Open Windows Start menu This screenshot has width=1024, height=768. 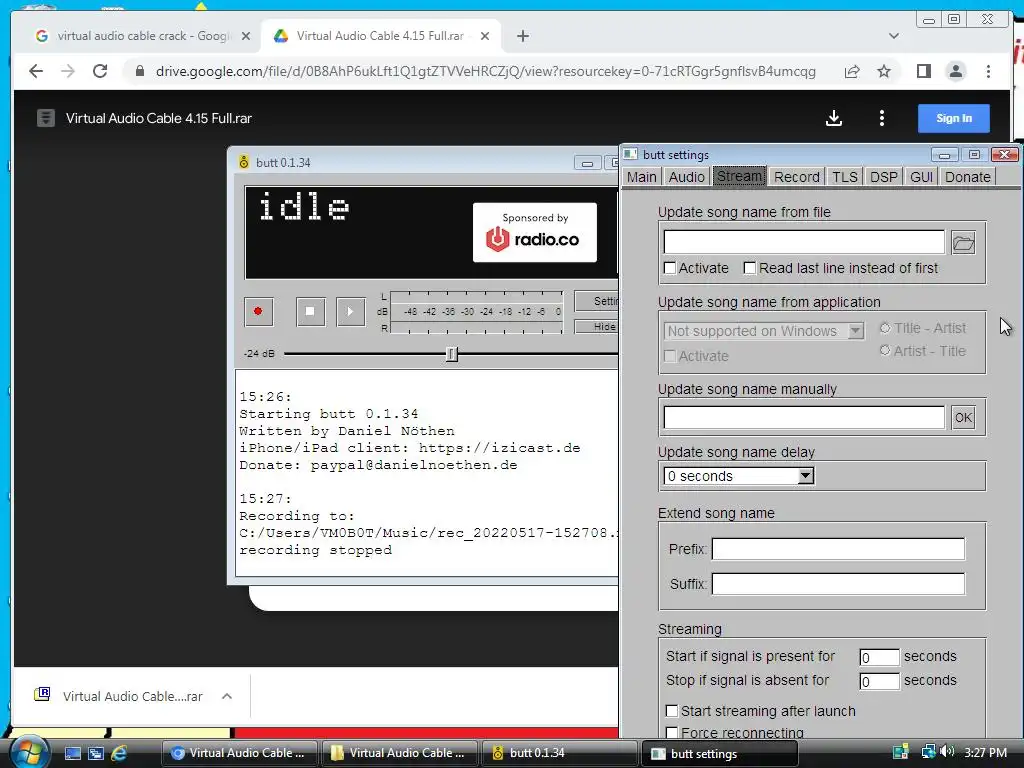29,752
